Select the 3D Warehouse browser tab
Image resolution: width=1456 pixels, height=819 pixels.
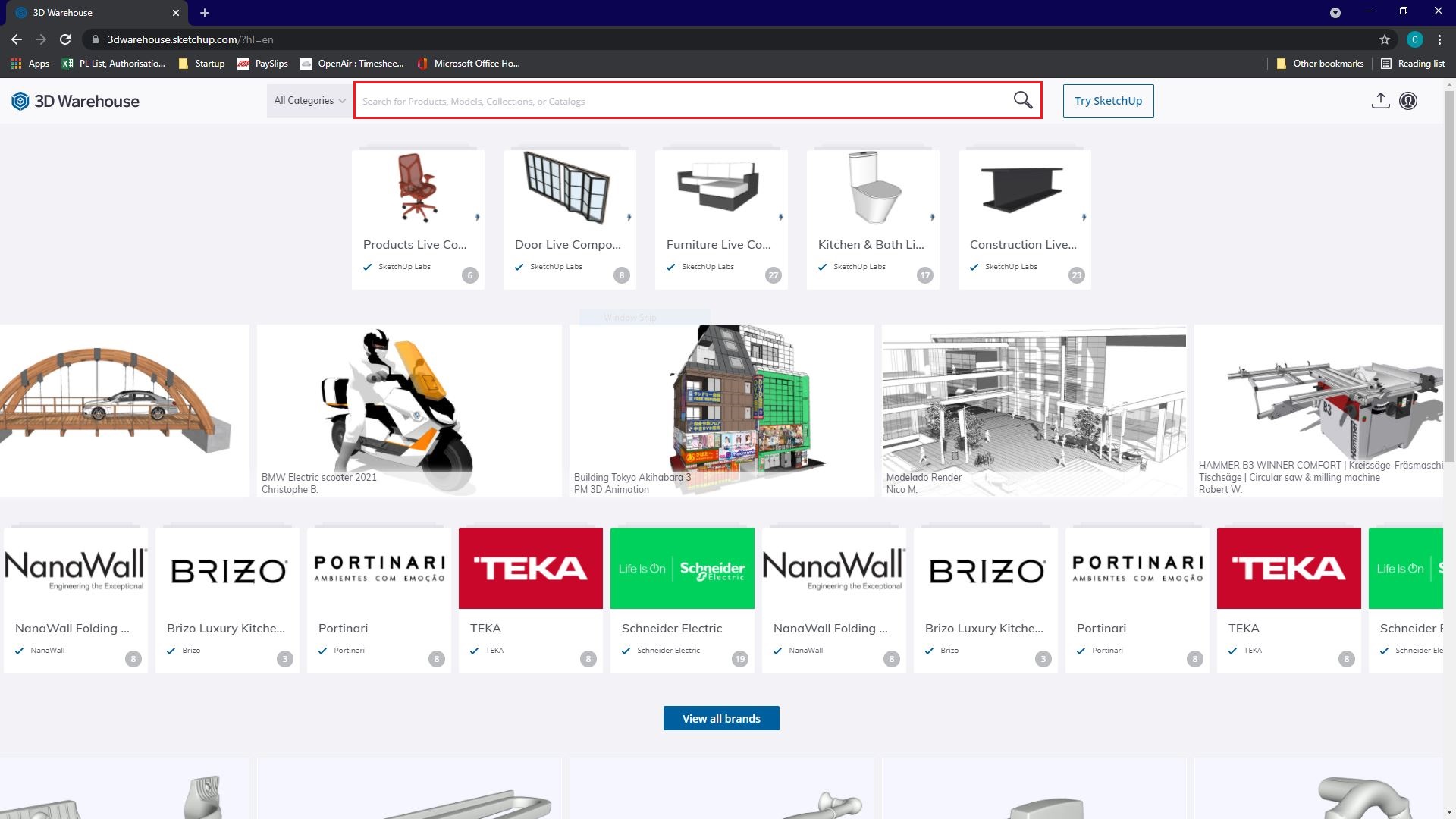(97, 13)
